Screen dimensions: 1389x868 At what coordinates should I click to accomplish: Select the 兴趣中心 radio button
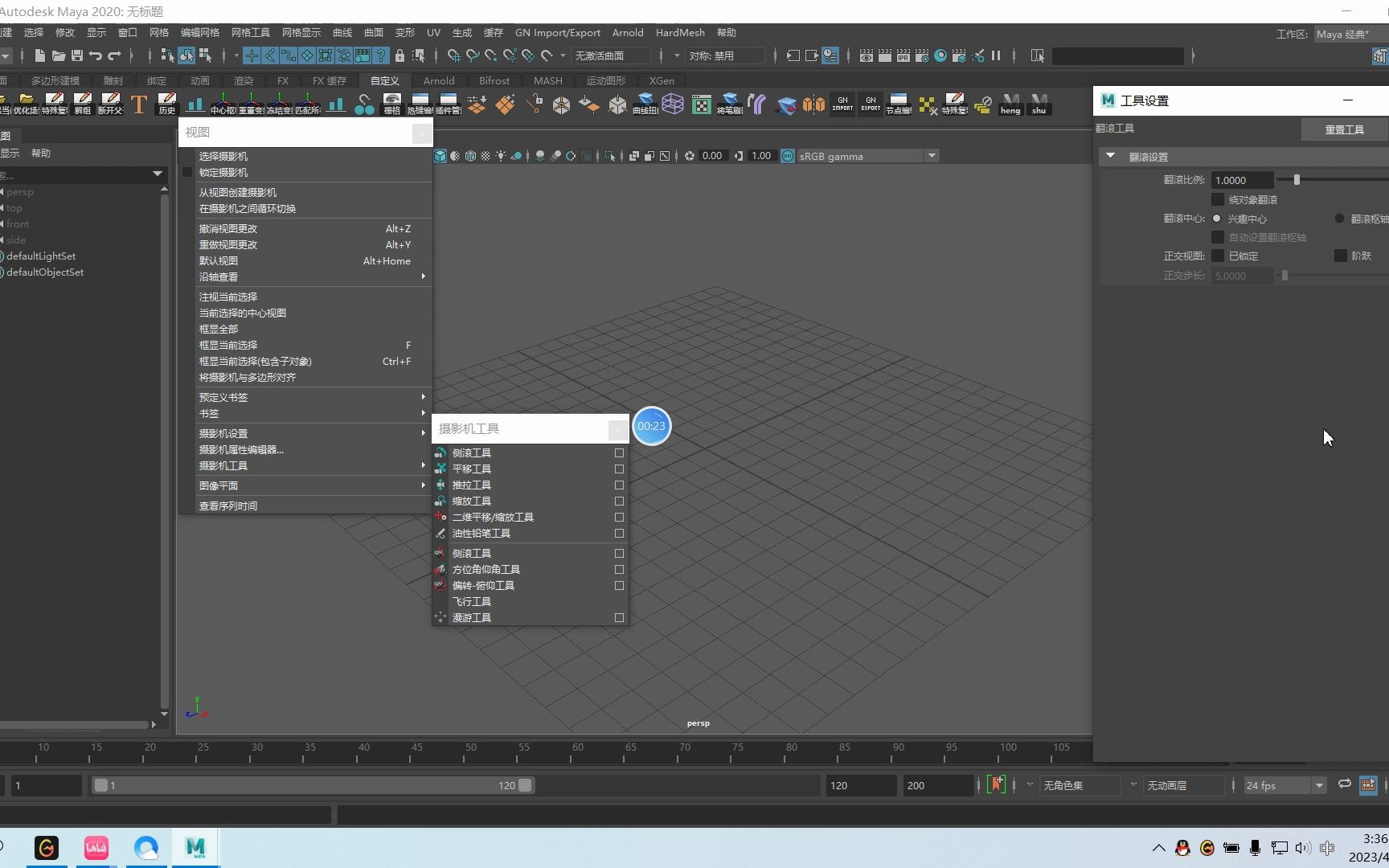point(1216,219)
